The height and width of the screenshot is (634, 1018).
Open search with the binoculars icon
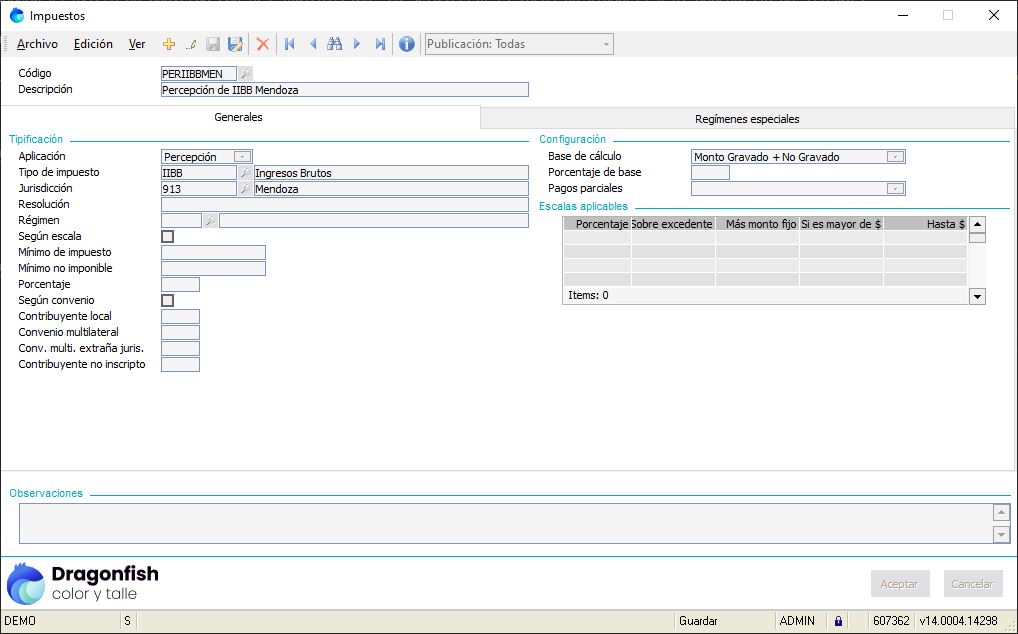coord(334,44)
